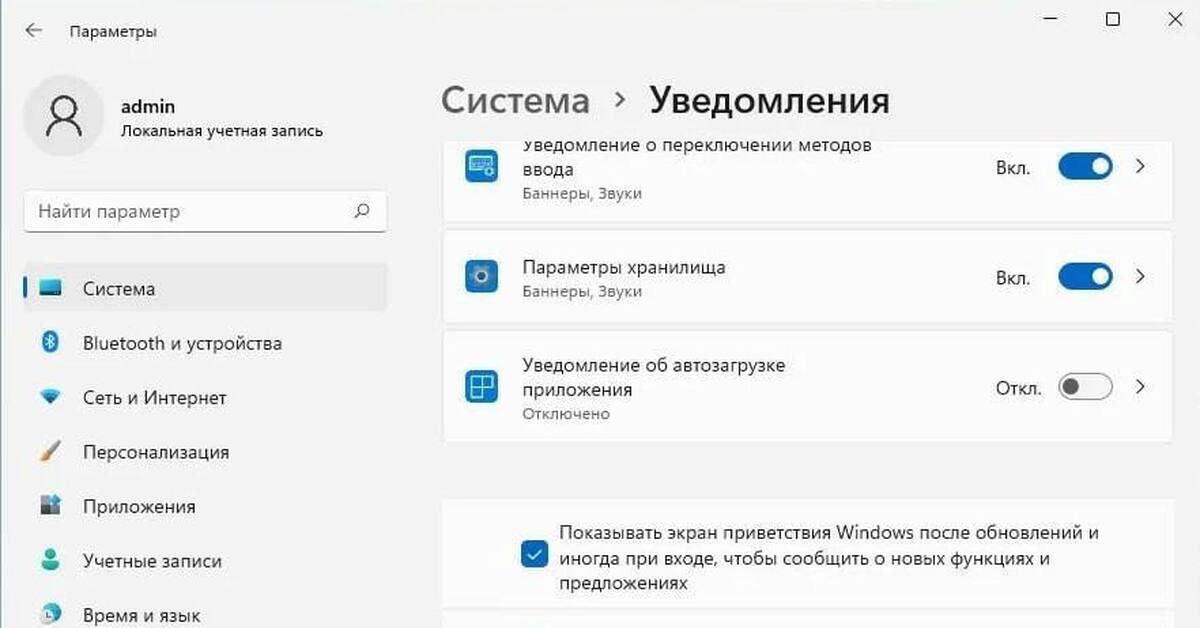
Task: Click Система breadcrumb link
Action: click(x=515, y=100)
